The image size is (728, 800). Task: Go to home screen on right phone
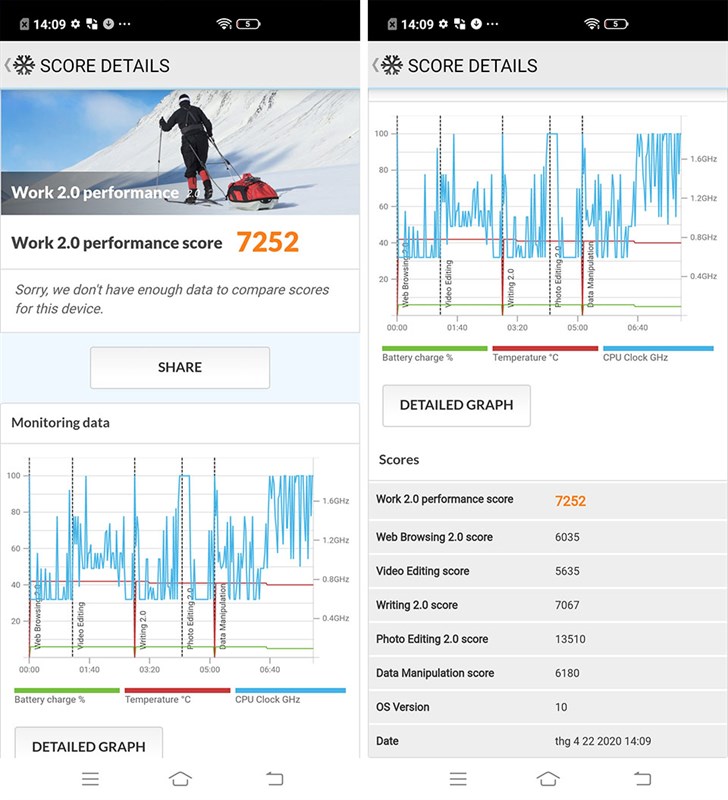point(548,779)
